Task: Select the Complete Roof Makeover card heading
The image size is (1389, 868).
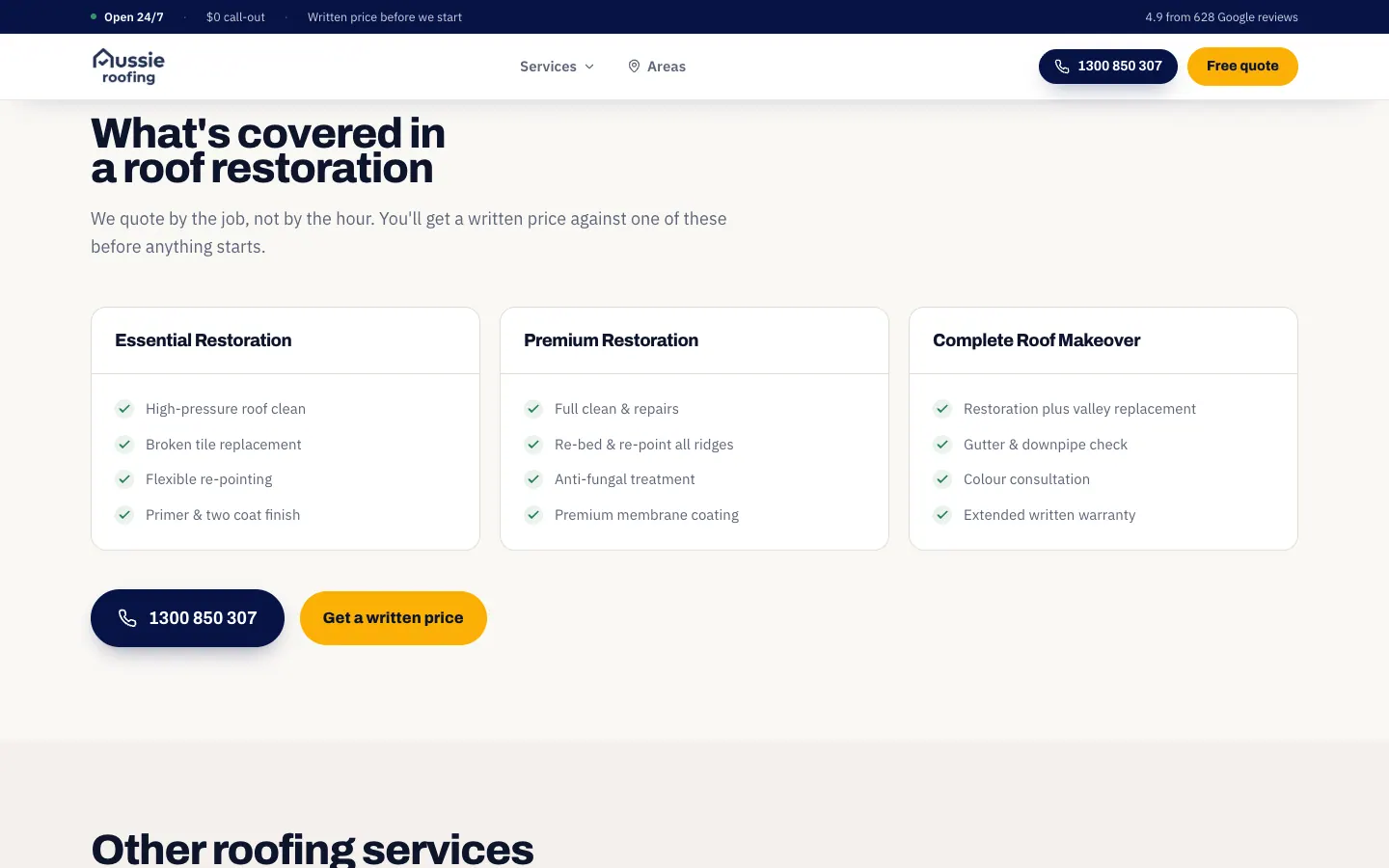Action: click(1037, 340)
